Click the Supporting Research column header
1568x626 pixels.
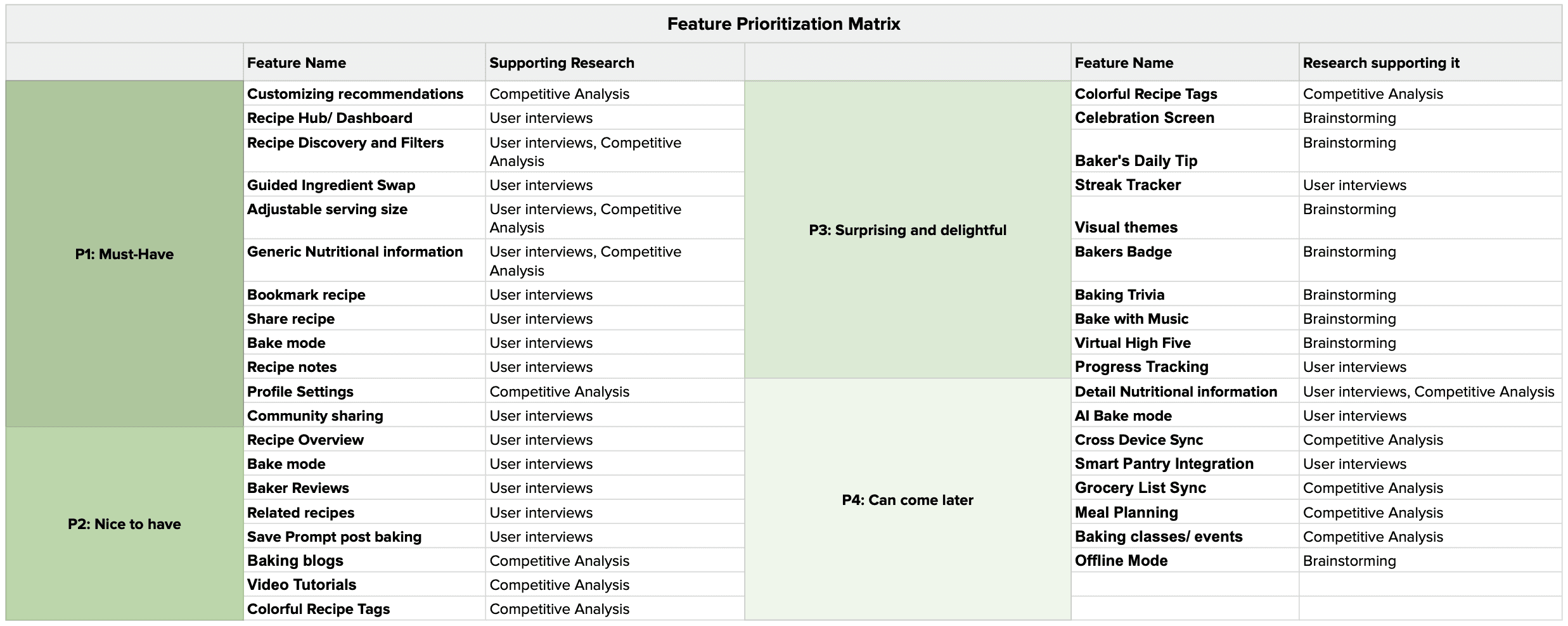coord(562,63)
